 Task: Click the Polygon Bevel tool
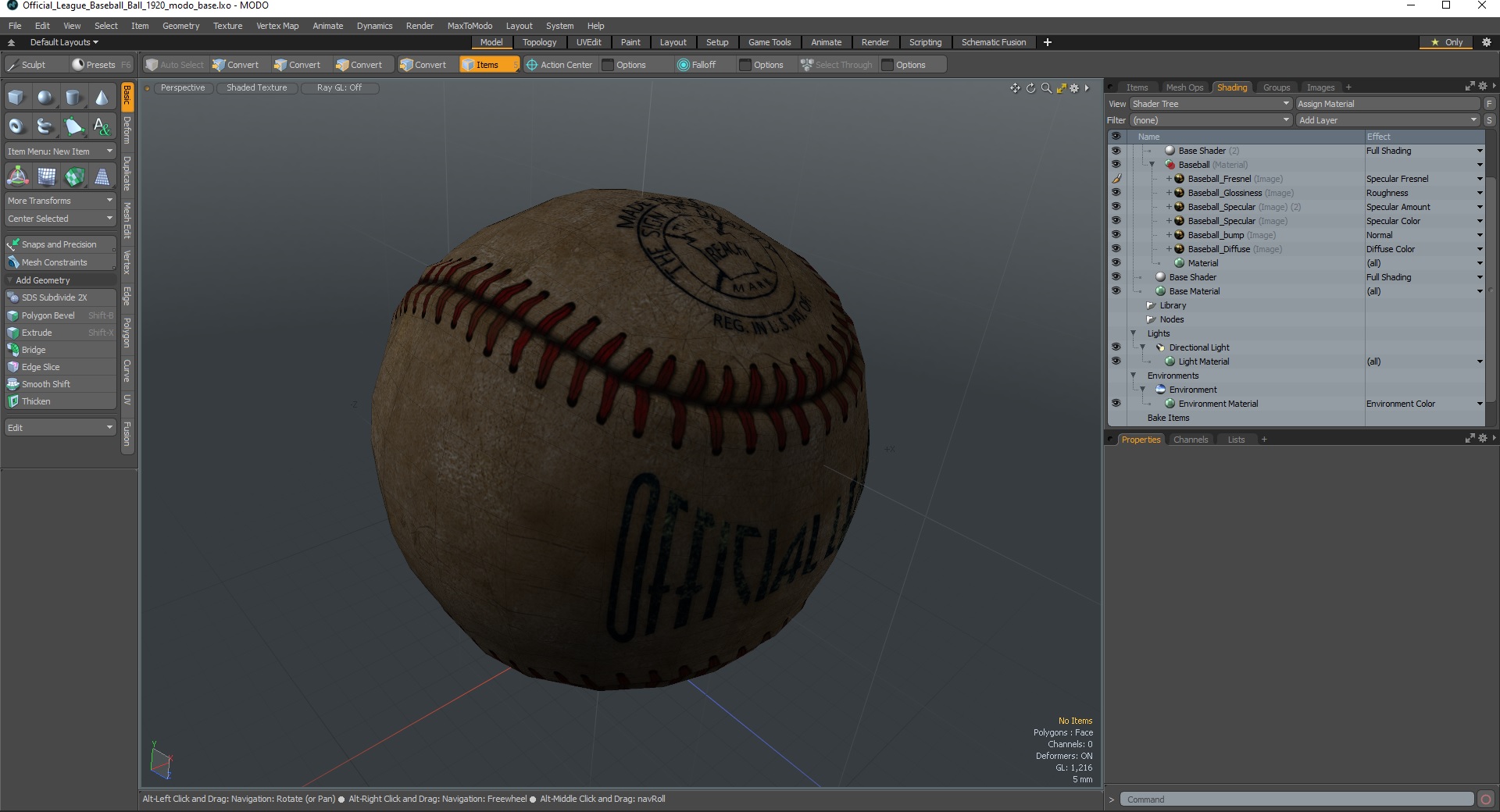click(x=60, y=315)
